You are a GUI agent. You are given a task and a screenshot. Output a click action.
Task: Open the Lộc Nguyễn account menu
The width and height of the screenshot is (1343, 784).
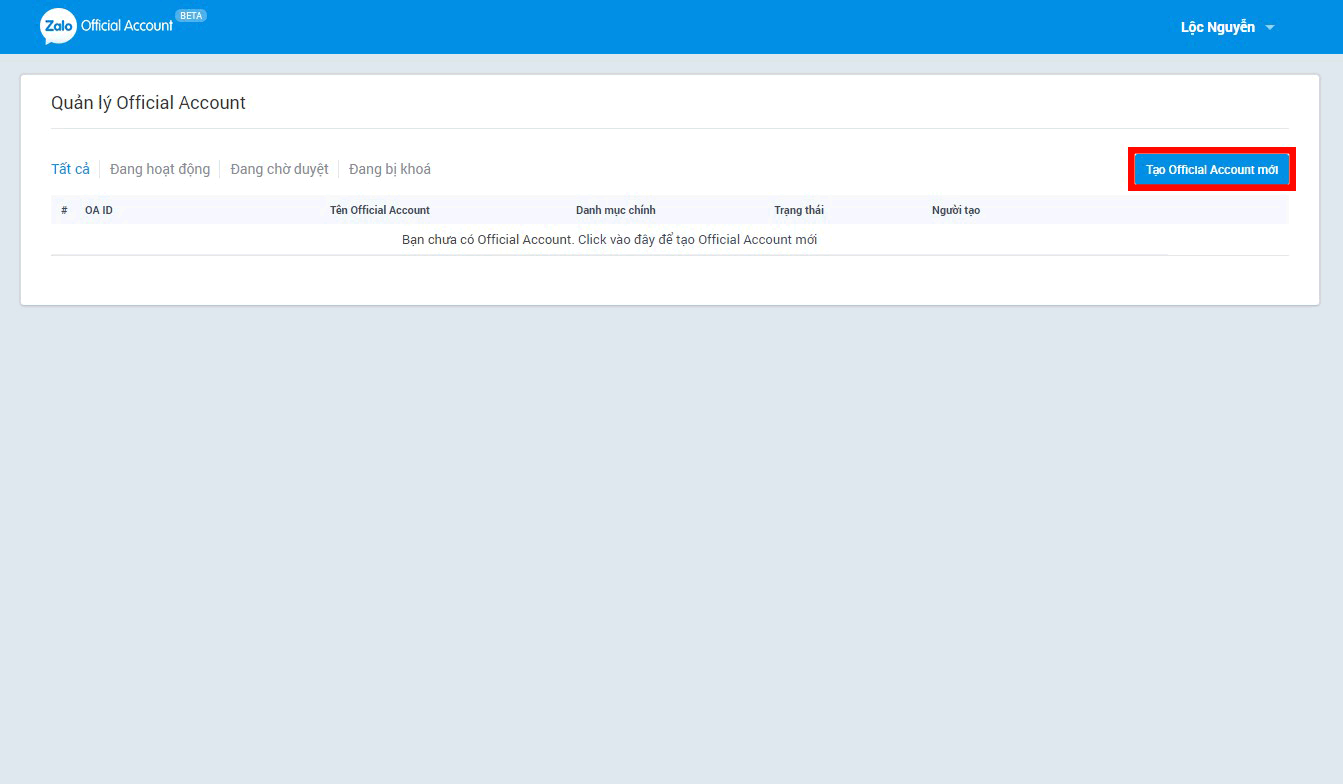click(x=1217, y=27)
